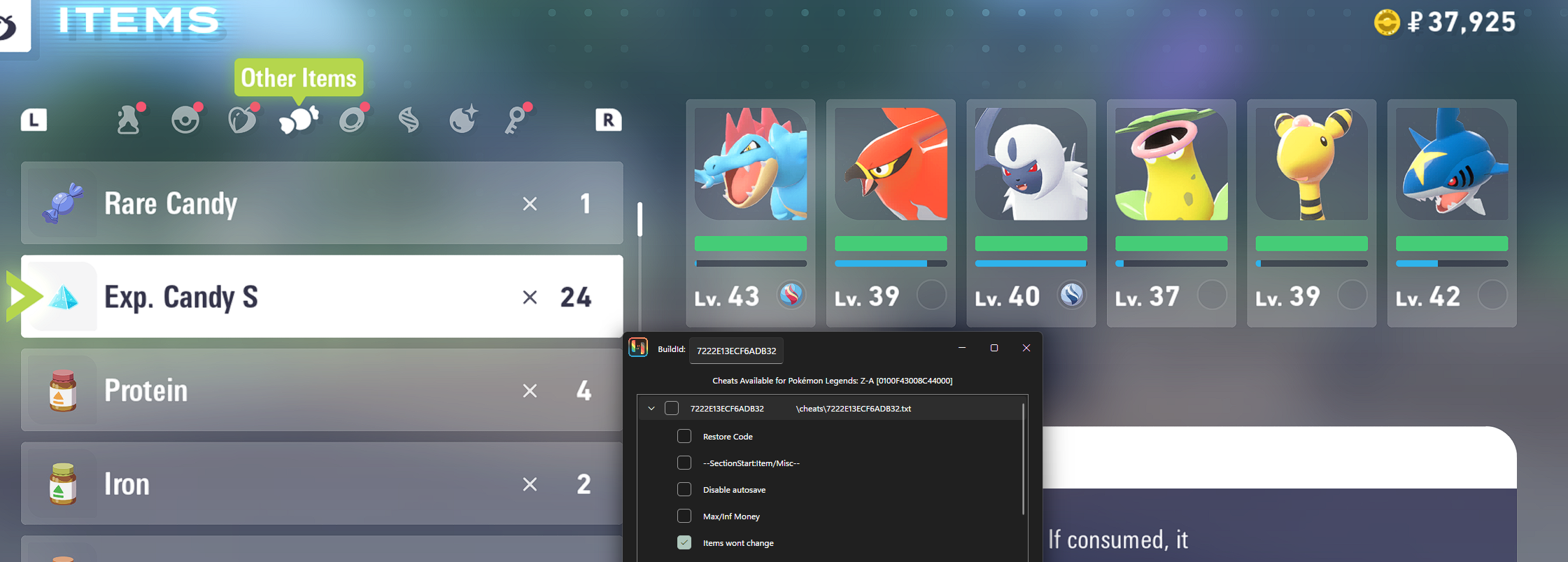This screenshot has width=1568, height=562.
Task: Select the candy-shaped Other Items category icon
Action: pyautogui.click(x=299, y=120)
